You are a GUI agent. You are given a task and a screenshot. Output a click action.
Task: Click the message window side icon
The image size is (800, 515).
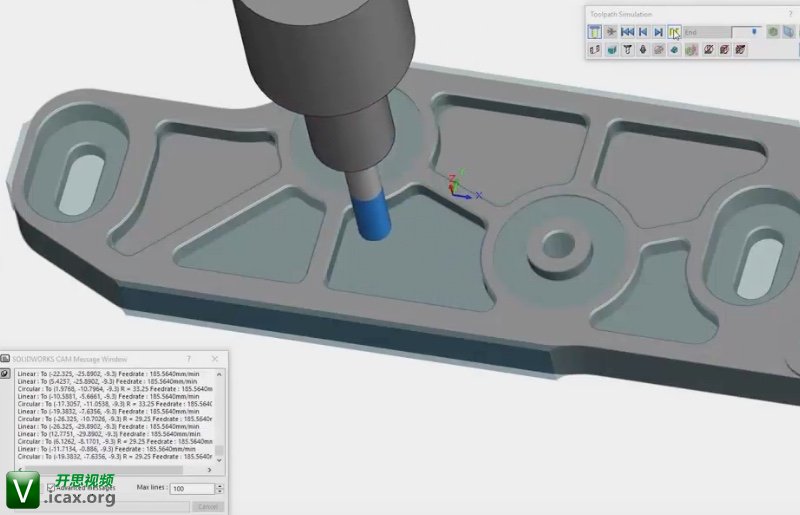click(5, 374)
